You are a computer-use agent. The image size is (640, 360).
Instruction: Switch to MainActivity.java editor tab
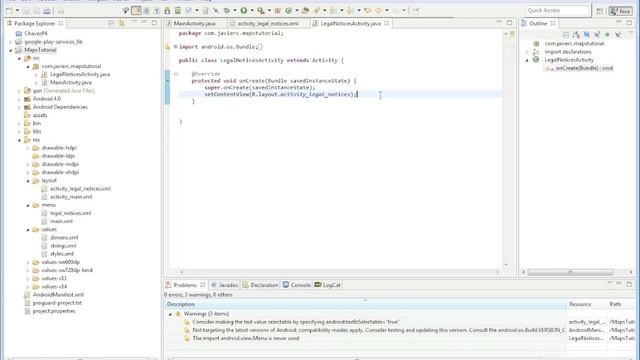tap(194, 24)
